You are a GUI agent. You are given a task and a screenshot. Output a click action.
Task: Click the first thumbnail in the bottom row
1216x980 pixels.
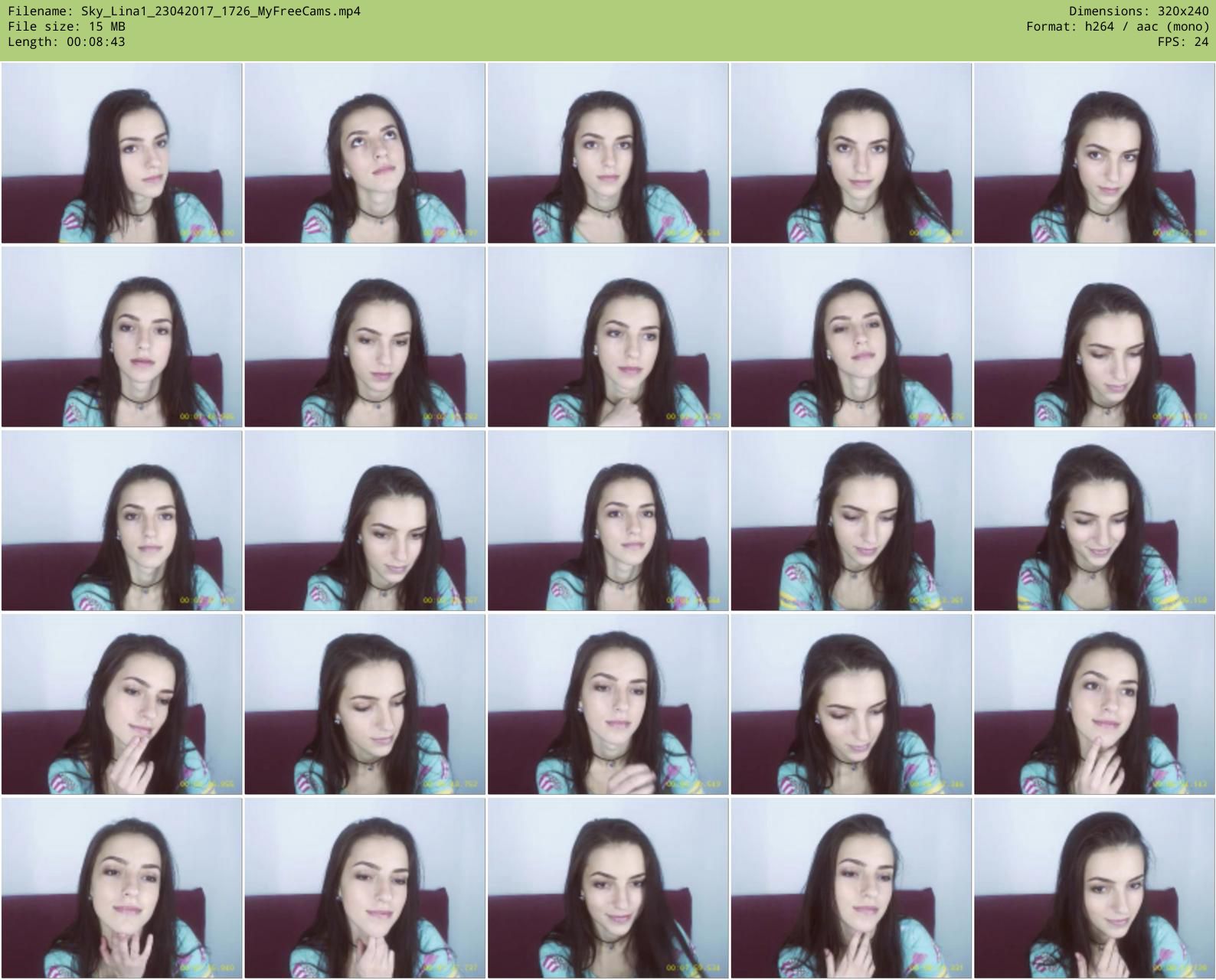(122, 888)
